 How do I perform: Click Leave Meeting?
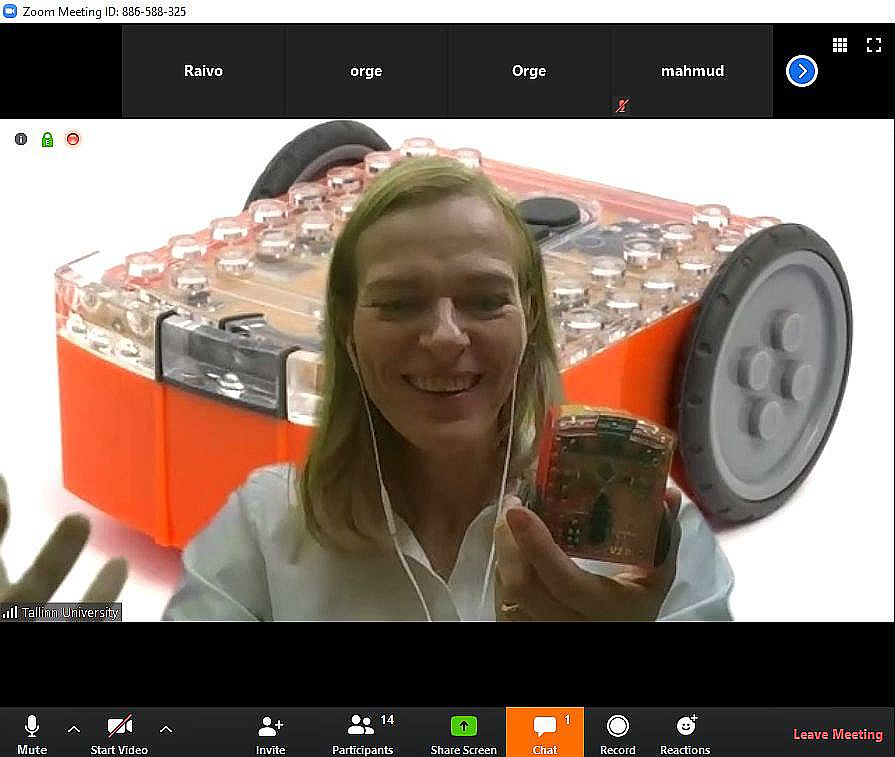[x=837, y=734]
